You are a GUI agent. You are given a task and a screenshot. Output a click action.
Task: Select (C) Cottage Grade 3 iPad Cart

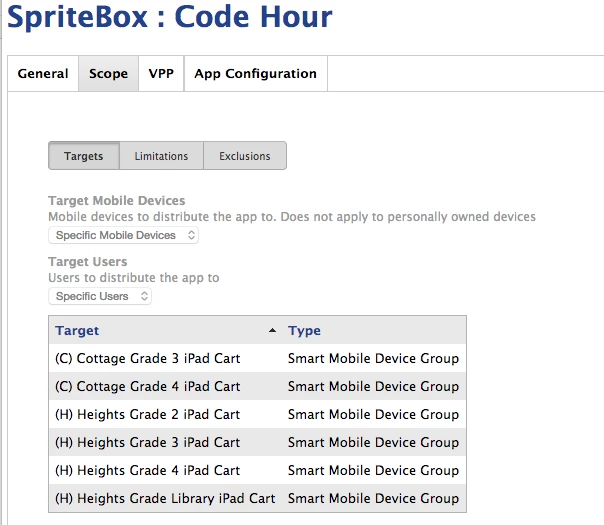tap(148, 358)
